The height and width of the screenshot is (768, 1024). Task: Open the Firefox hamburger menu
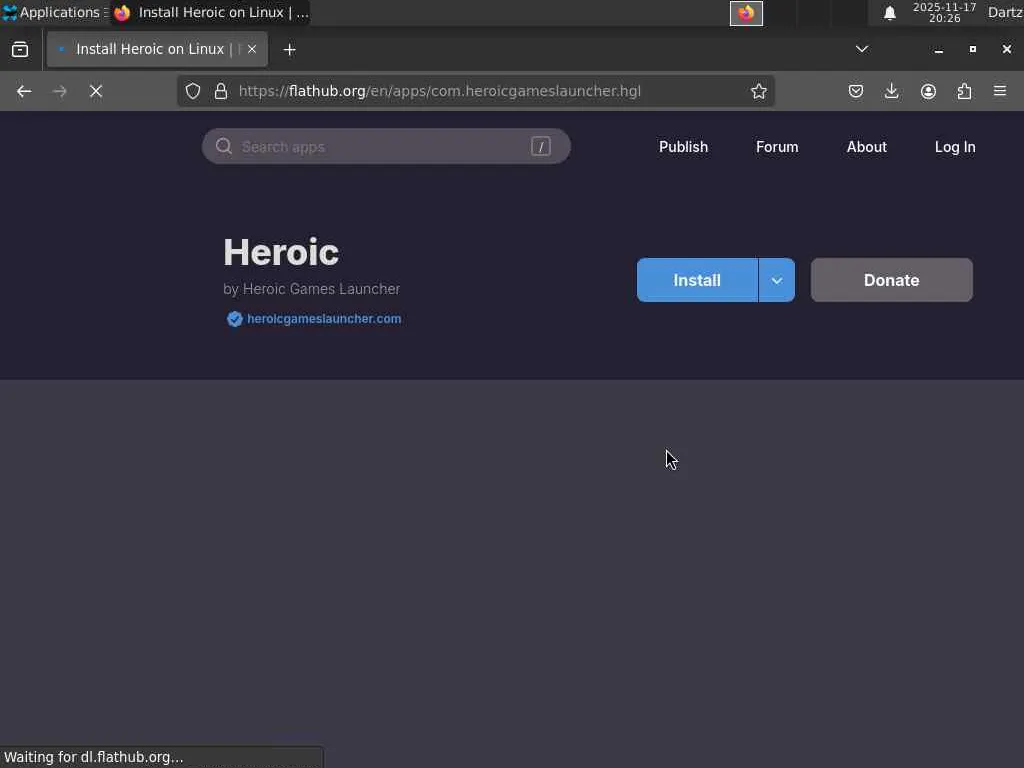[1000, 91]
